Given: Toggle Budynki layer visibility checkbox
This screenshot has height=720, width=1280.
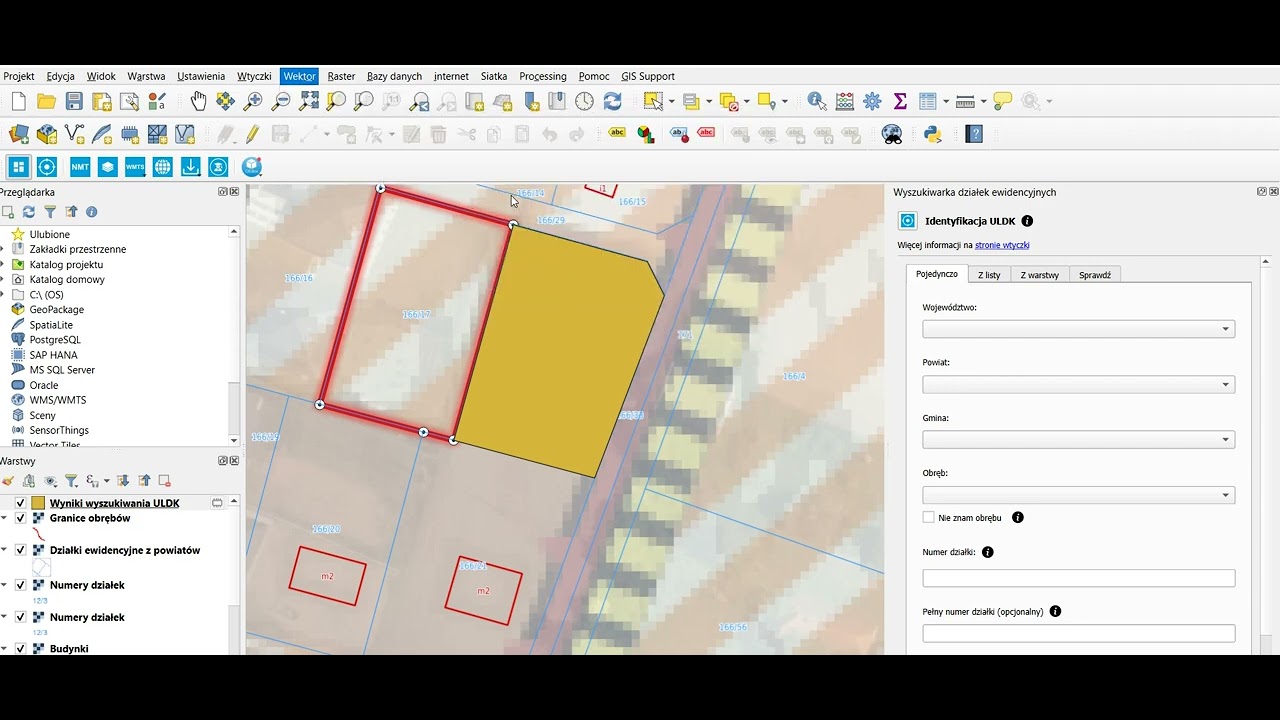Looking at the screenshot, I should [20, 648].
